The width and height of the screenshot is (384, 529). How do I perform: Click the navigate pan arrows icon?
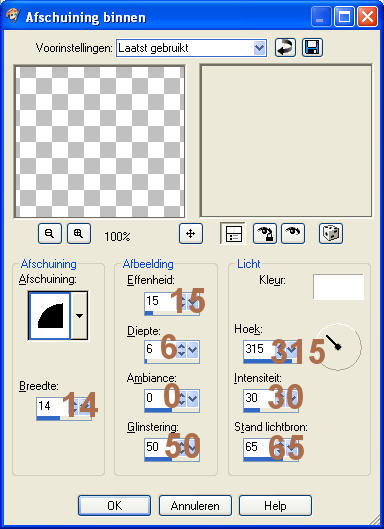click(191, 233)
